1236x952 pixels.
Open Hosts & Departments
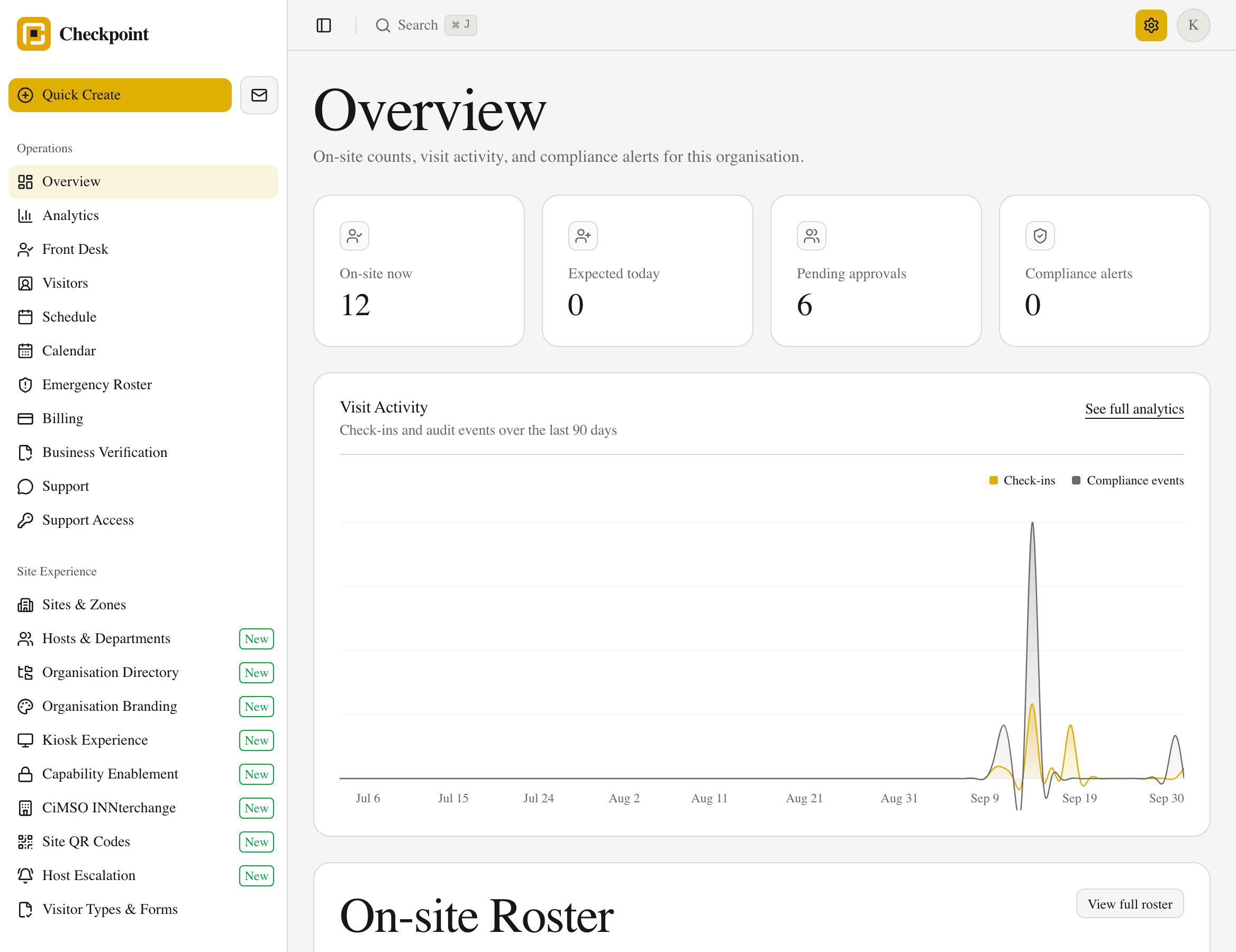click(143, 638)
